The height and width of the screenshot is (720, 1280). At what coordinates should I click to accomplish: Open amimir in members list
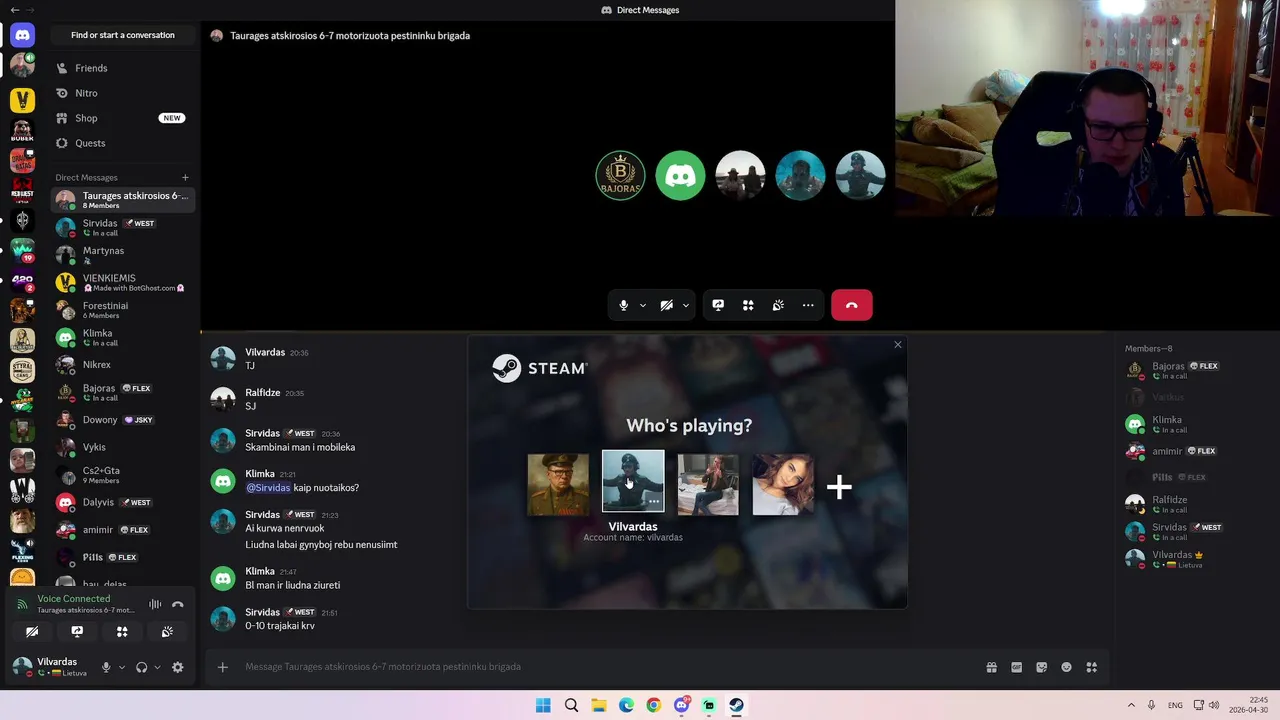coord(1196,451)
